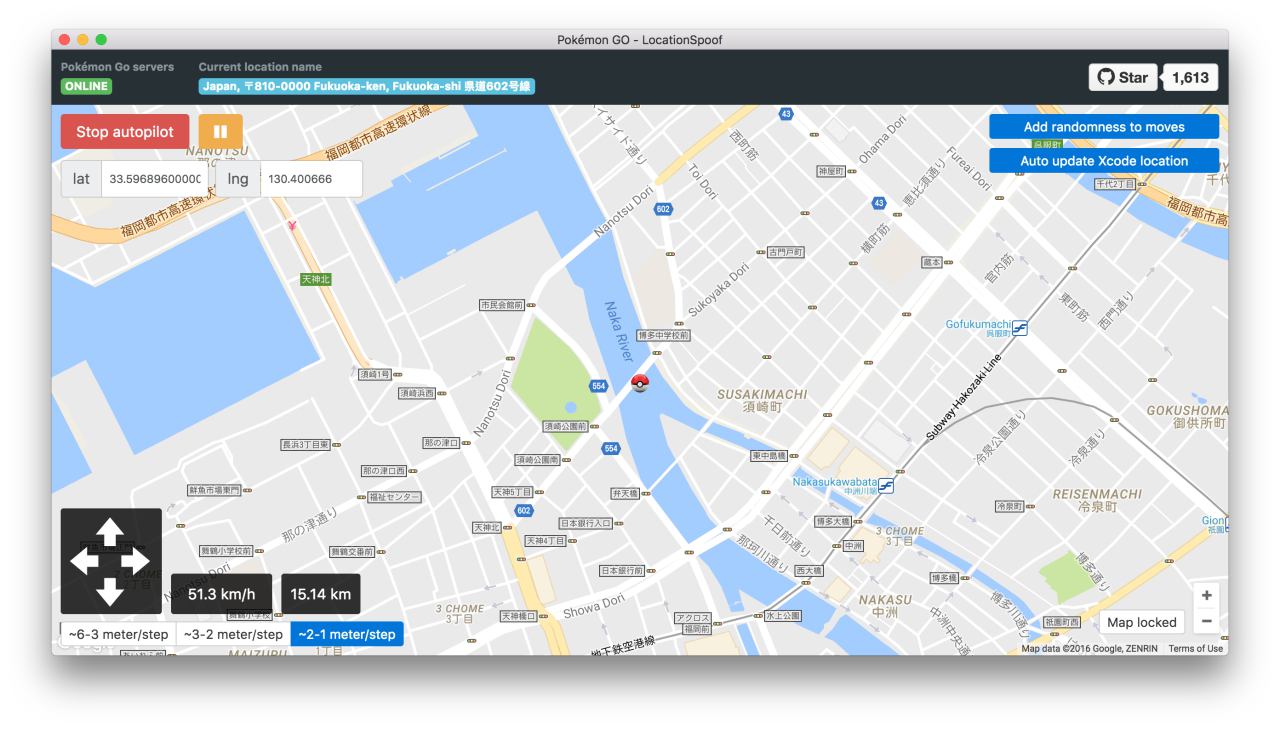Viewport: 1280px width, 729px height.
Task: Click the GitHub Star button
Action: (x=1122, y=77)
